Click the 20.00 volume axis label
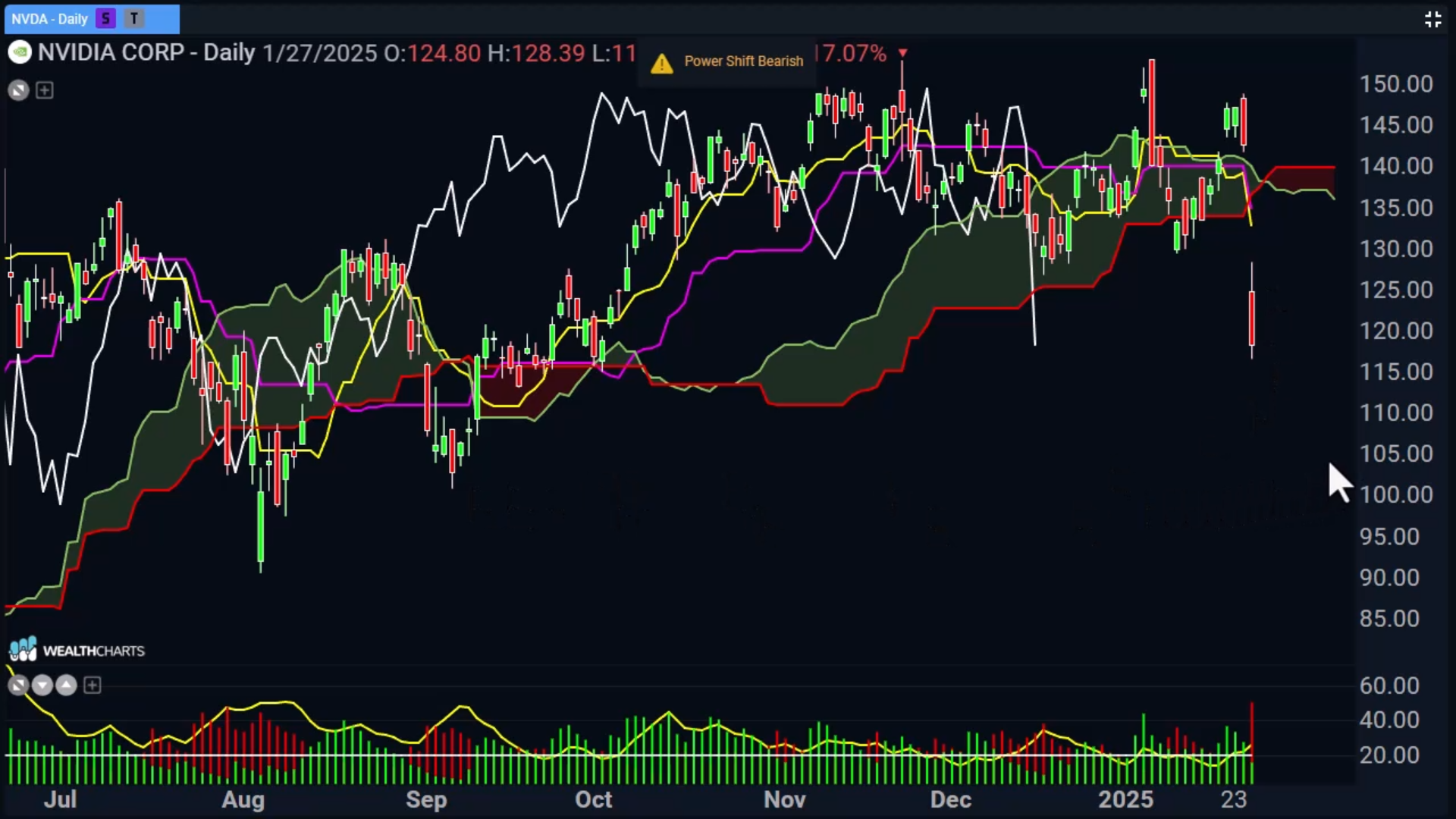This screenshot has height=819, width=1456. (1389, 755)
